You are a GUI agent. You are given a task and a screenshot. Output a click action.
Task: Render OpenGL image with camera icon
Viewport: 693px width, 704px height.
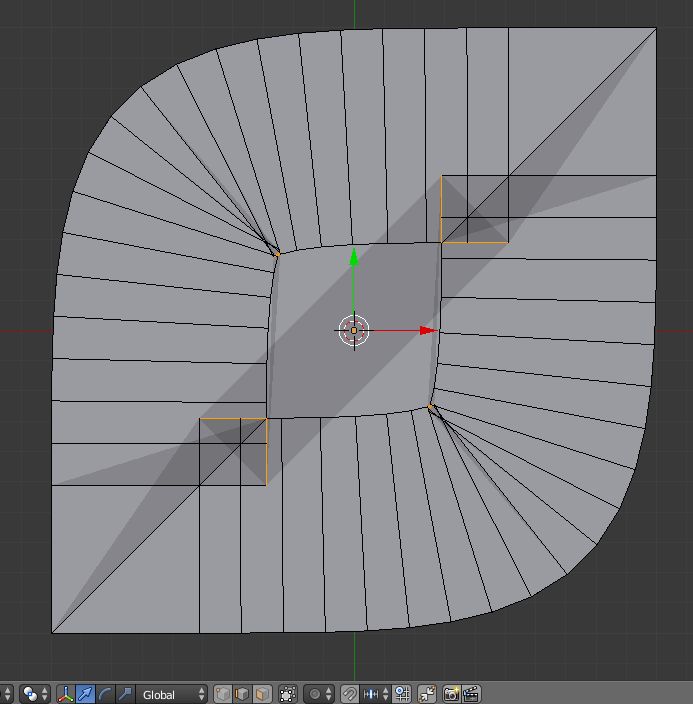[452, 694]
